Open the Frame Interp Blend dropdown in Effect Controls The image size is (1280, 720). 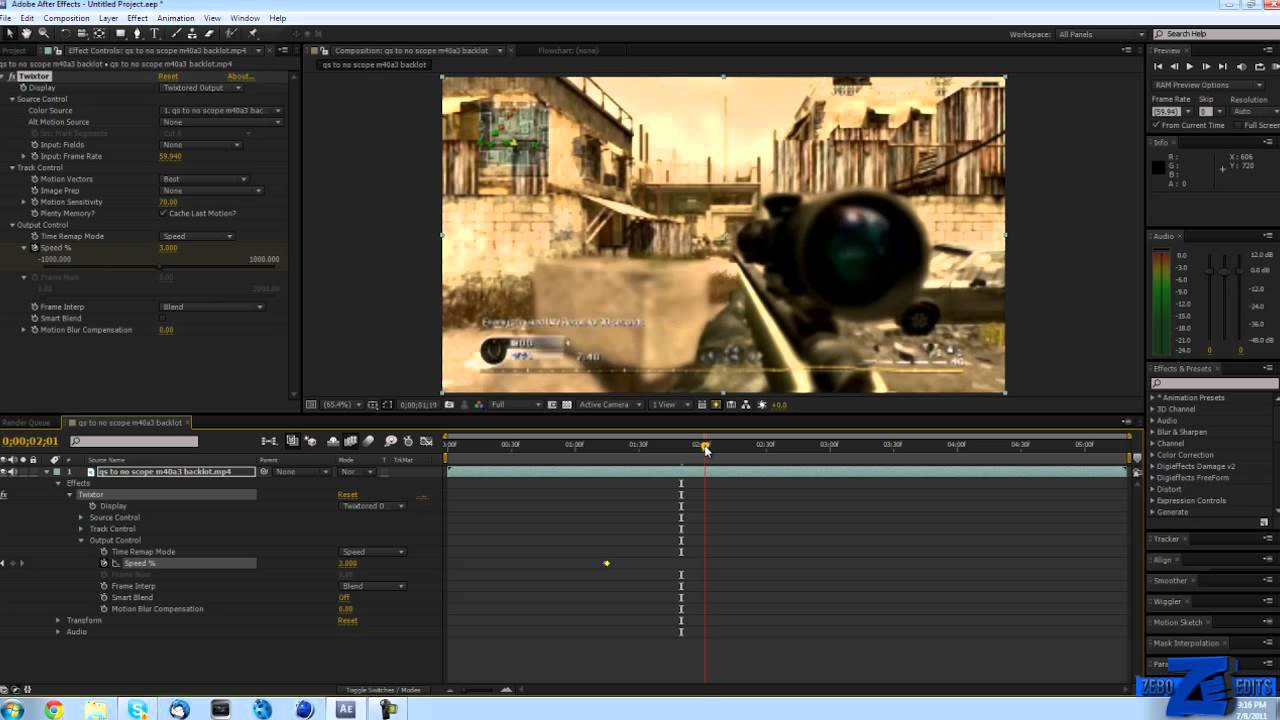[211, 307]
